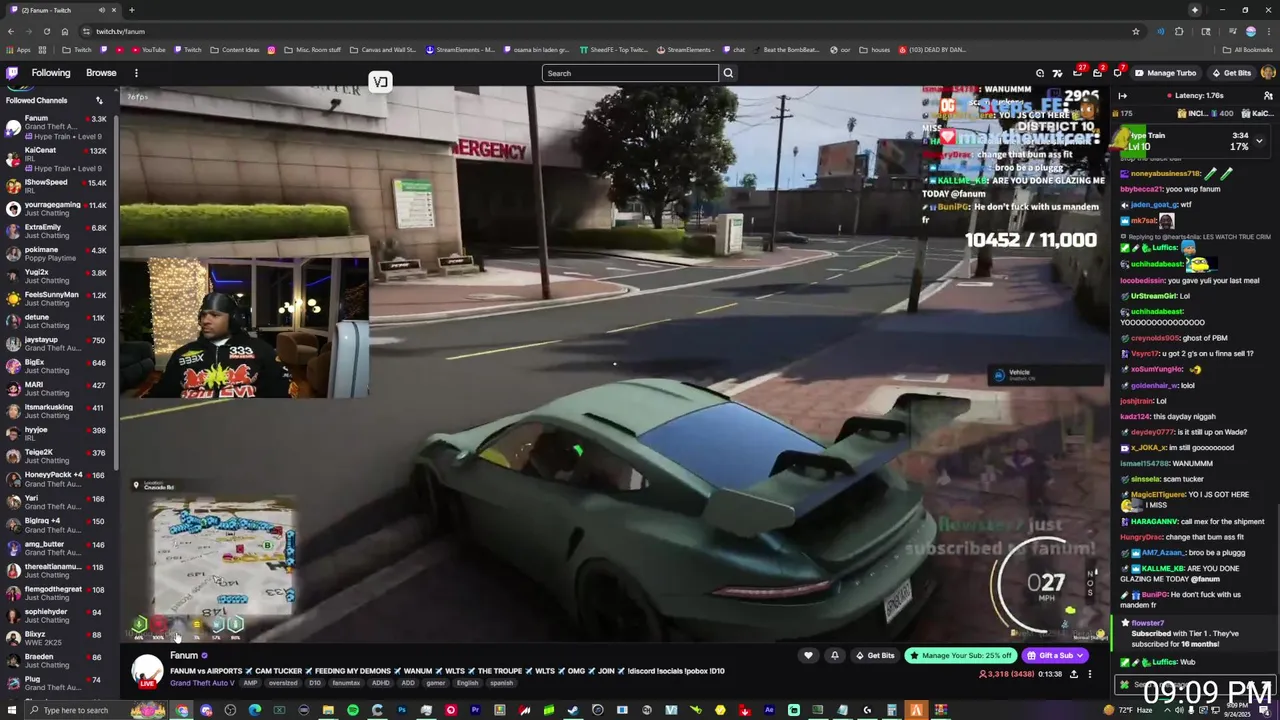Open the YouTube bookmark
The width and height of the screenshot is (1280, 720).
[147, 50]
